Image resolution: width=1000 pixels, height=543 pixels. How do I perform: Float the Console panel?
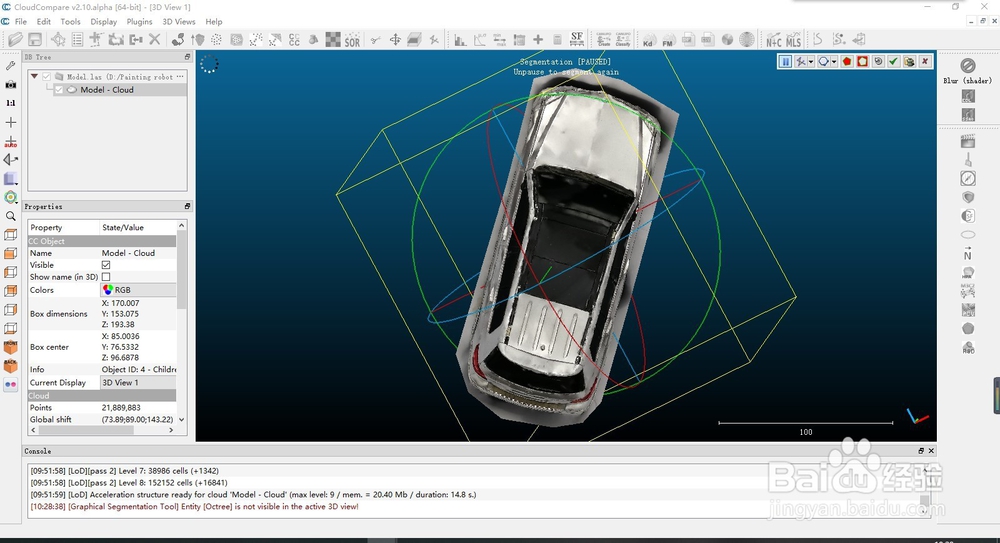[x=921, y=450]
